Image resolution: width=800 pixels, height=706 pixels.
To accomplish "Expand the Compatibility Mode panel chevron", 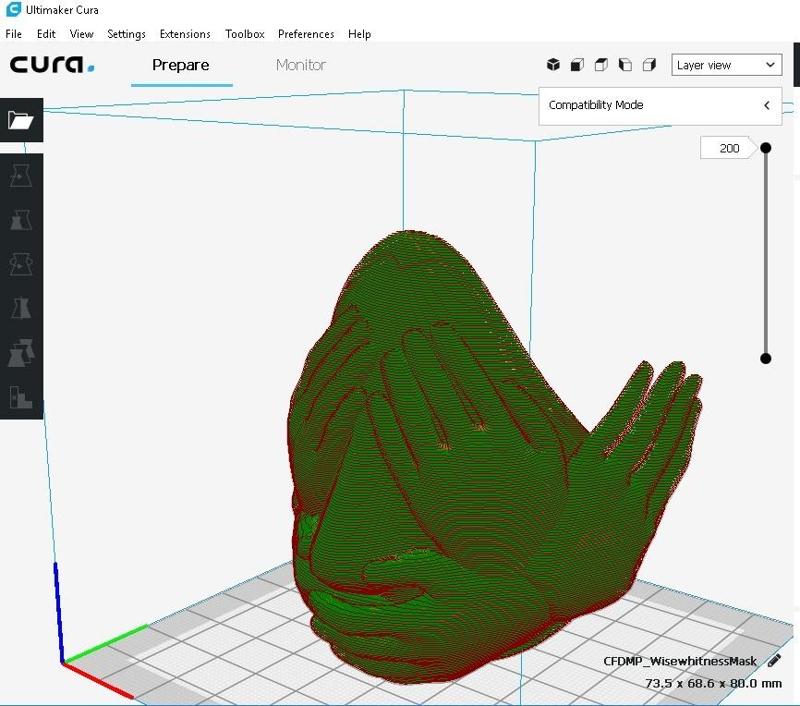I will [x=766, y=105].
